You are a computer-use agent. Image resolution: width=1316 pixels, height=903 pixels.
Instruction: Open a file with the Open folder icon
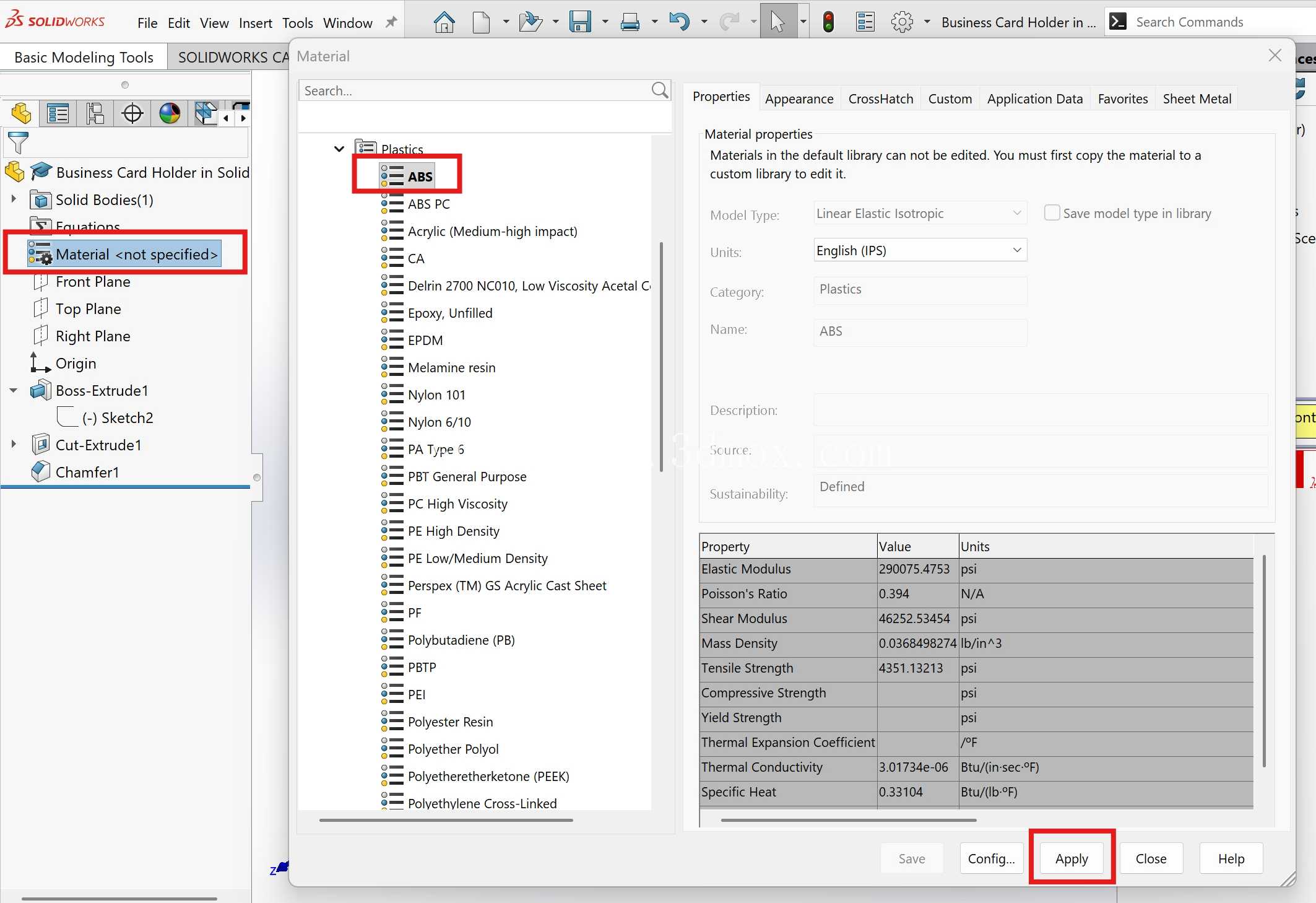click(530, 22)
